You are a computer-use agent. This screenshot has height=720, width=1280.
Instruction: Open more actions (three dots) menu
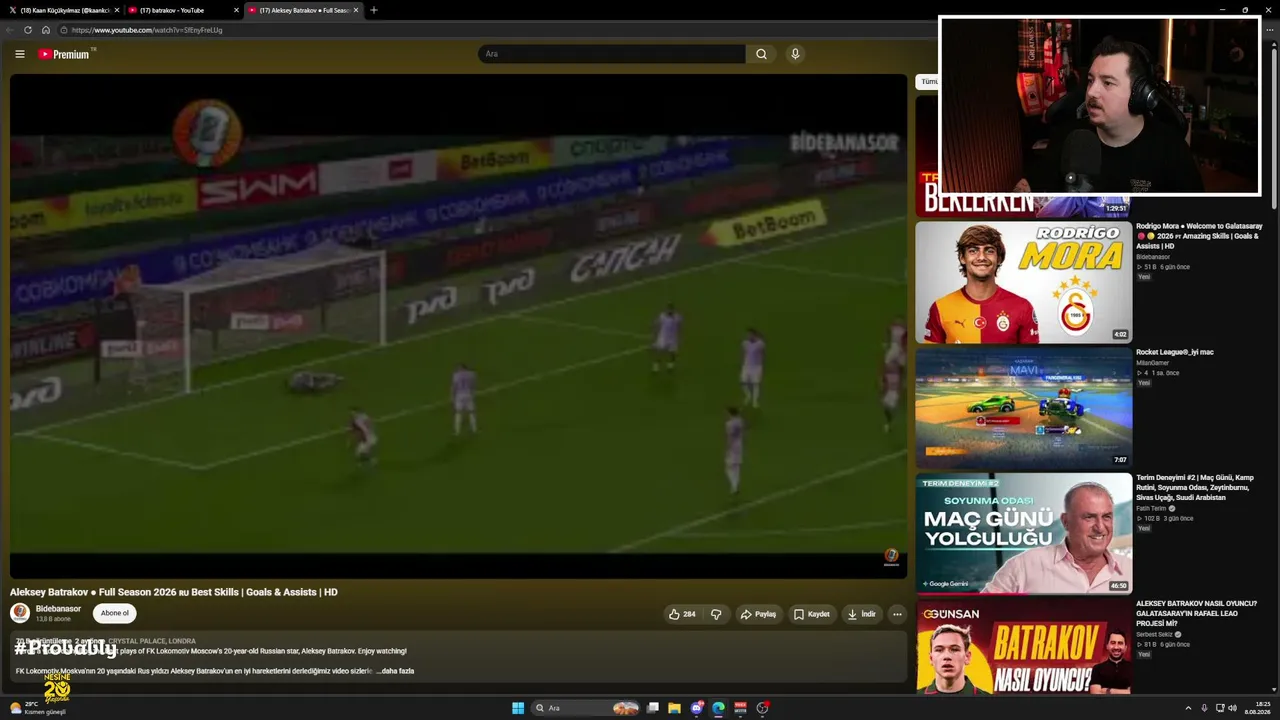click(x=897, y=614)
